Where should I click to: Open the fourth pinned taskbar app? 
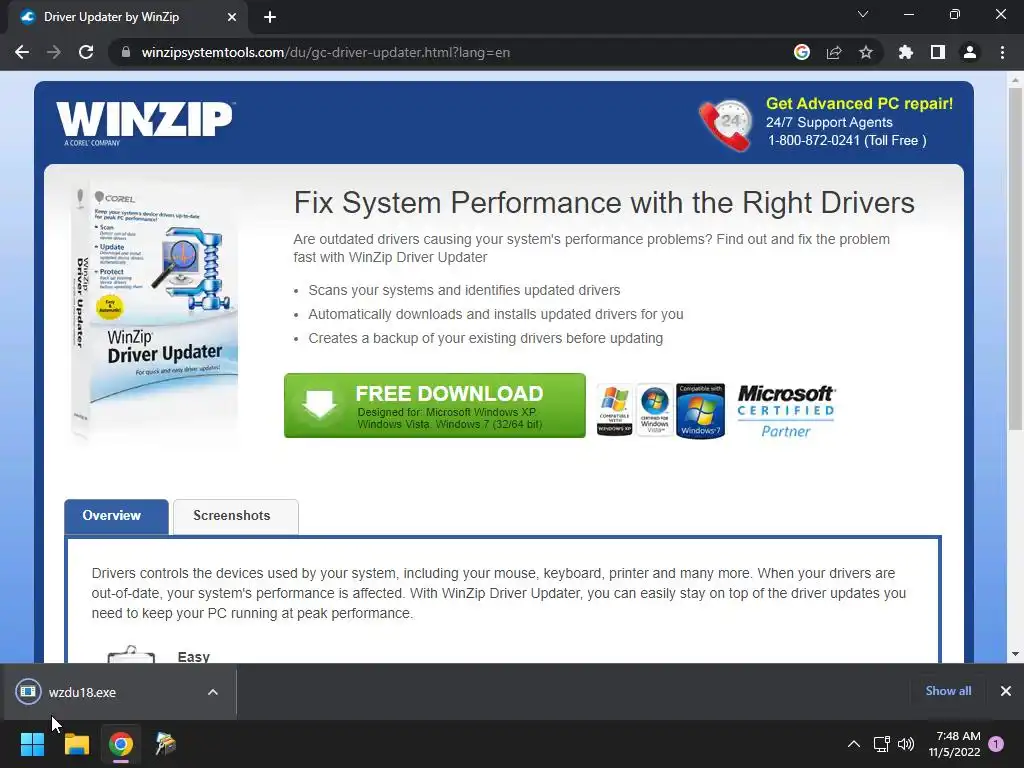point(165,744)
